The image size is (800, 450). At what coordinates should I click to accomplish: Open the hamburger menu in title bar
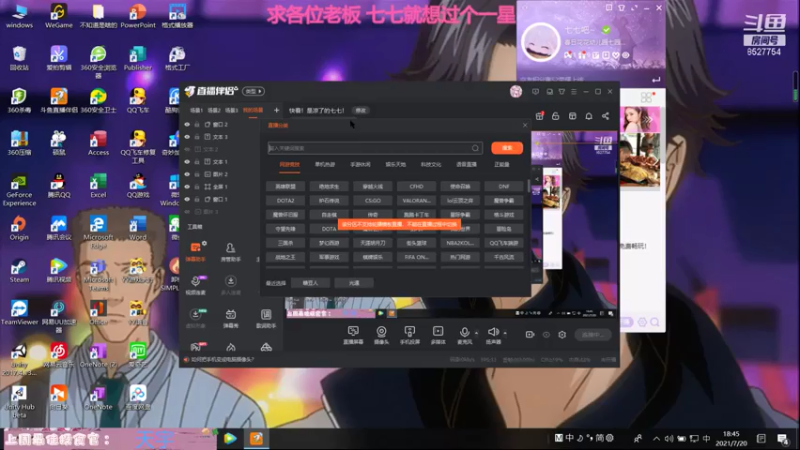click(x=574, y=92)
